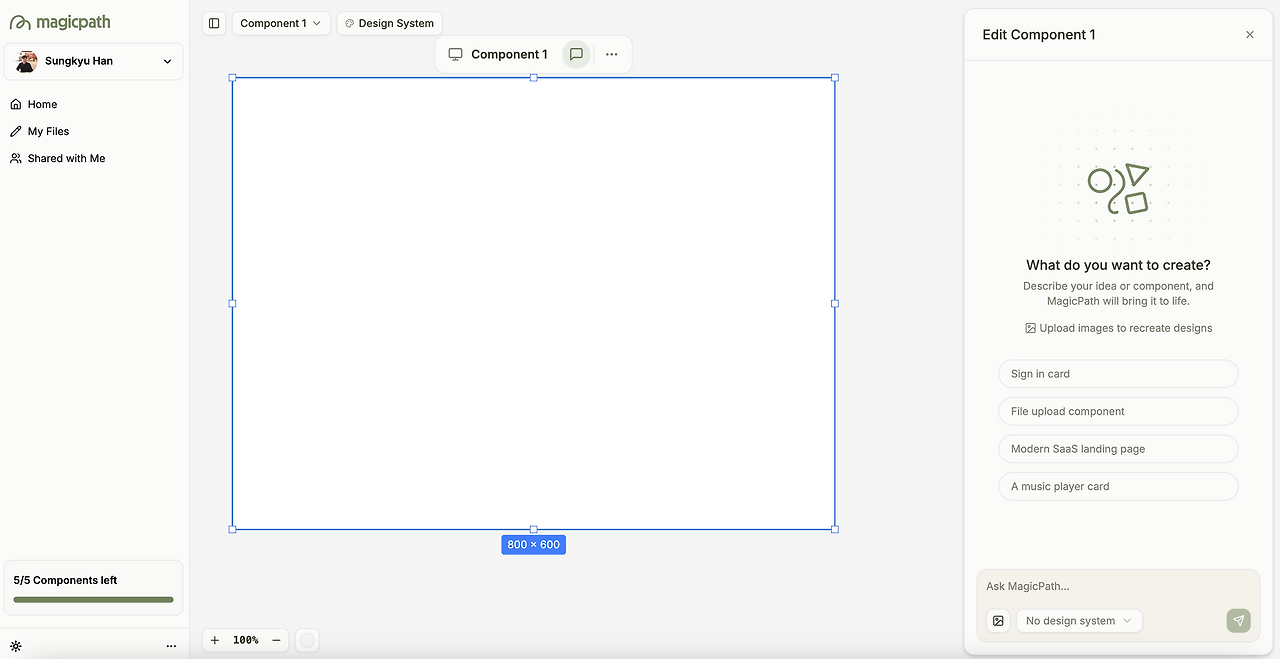Click the What do you want to create? heading
The height and width of the screenshot is (659, 1280).
(x=1118, y=265)
